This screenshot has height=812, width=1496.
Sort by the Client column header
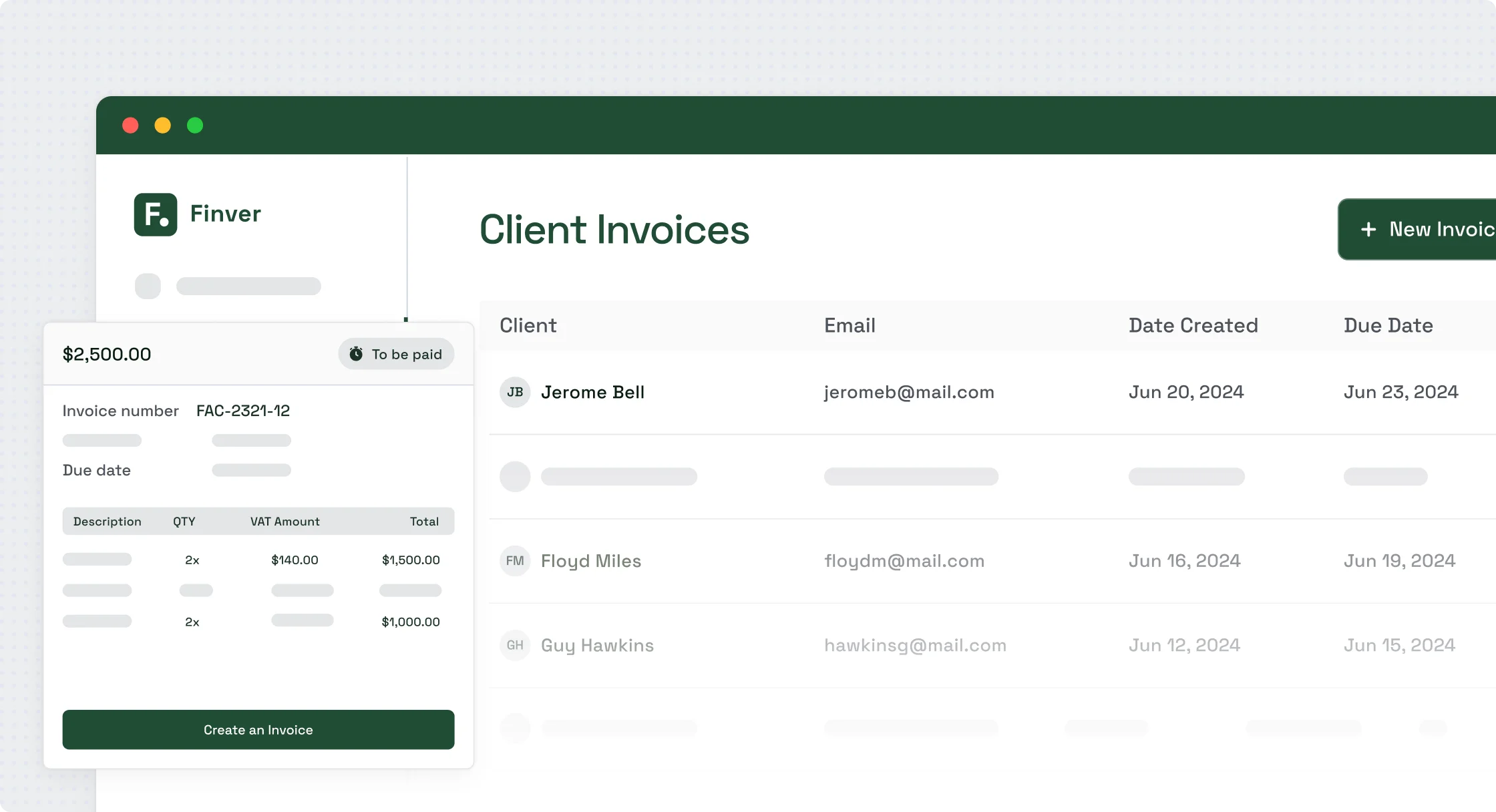click(528, 325)
